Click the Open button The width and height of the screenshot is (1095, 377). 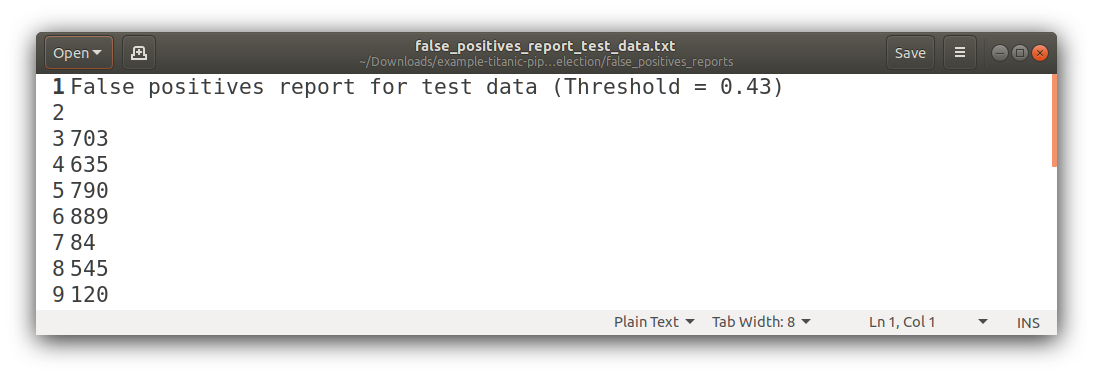[x=78, y=53]
